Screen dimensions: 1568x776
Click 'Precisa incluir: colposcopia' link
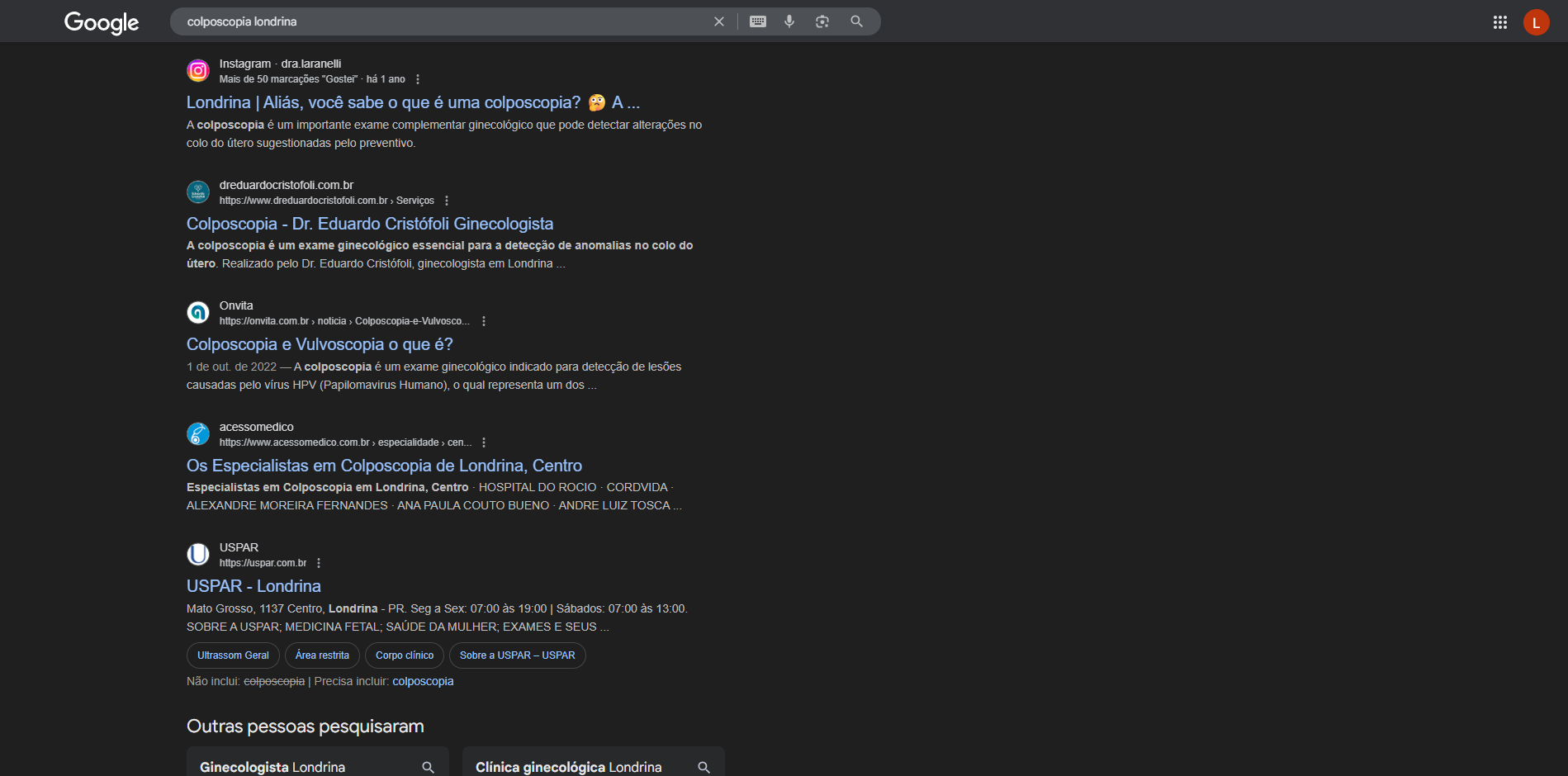point(423,681)
